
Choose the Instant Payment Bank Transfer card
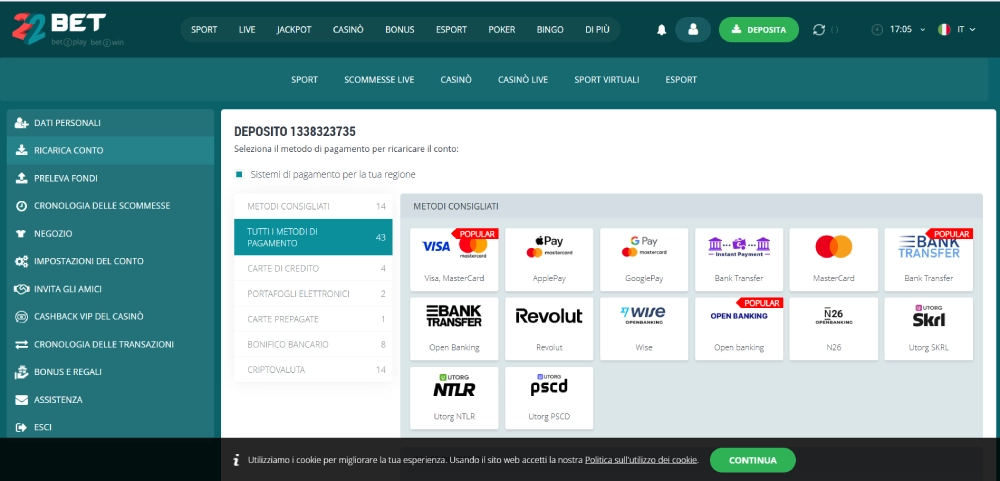(x=739, y=259)
